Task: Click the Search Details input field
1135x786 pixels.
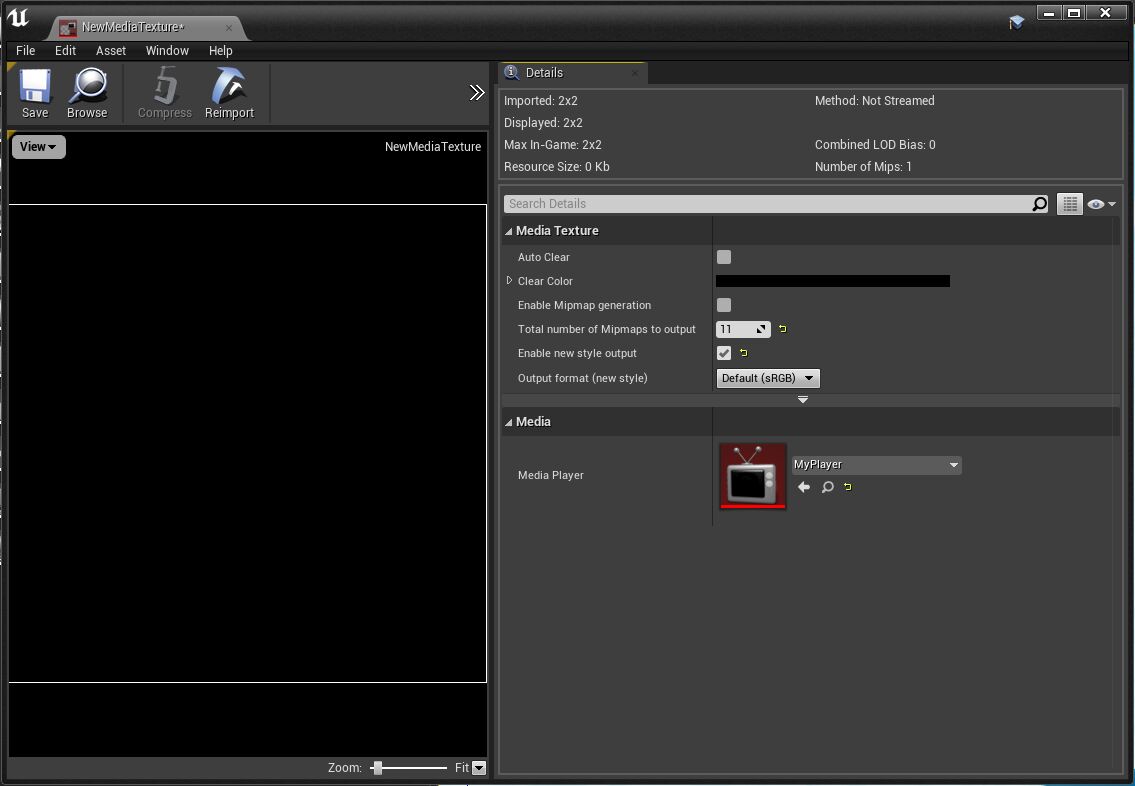Action: (x=766, y=204)
